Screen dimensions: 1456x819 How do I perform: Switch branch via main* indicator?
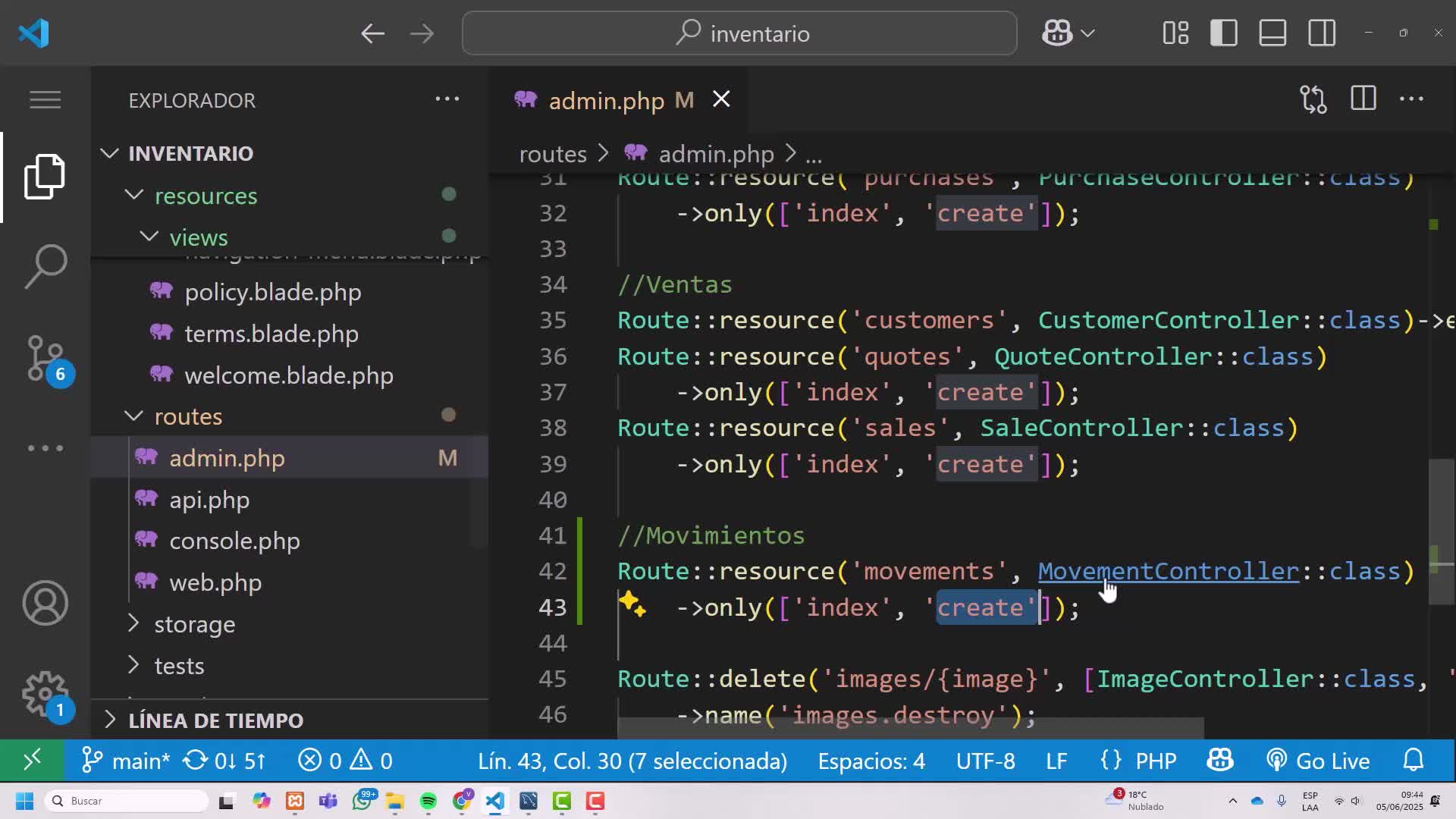pos(125,761)
